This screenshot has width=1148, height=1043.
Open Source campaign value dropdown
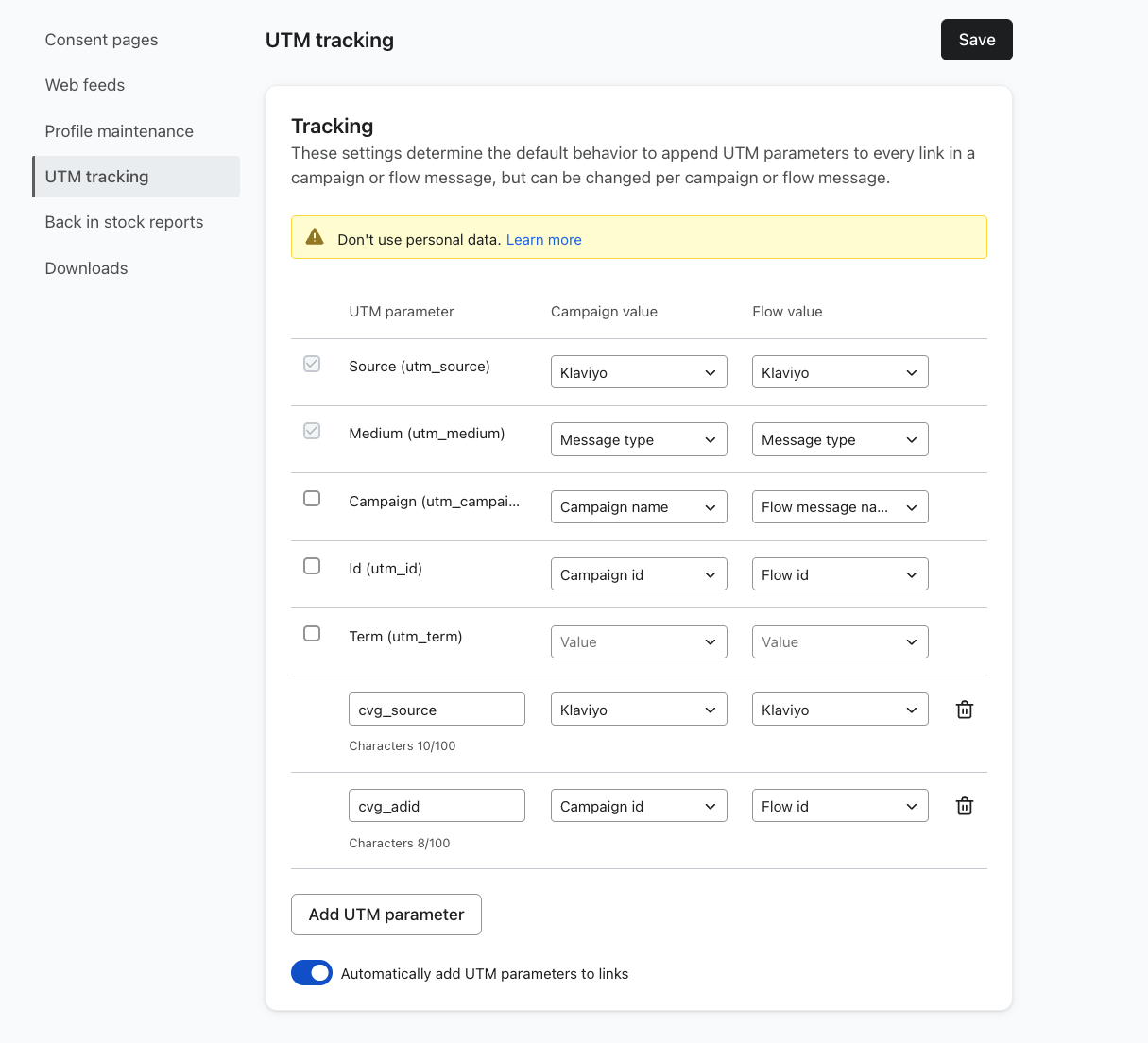639,372
